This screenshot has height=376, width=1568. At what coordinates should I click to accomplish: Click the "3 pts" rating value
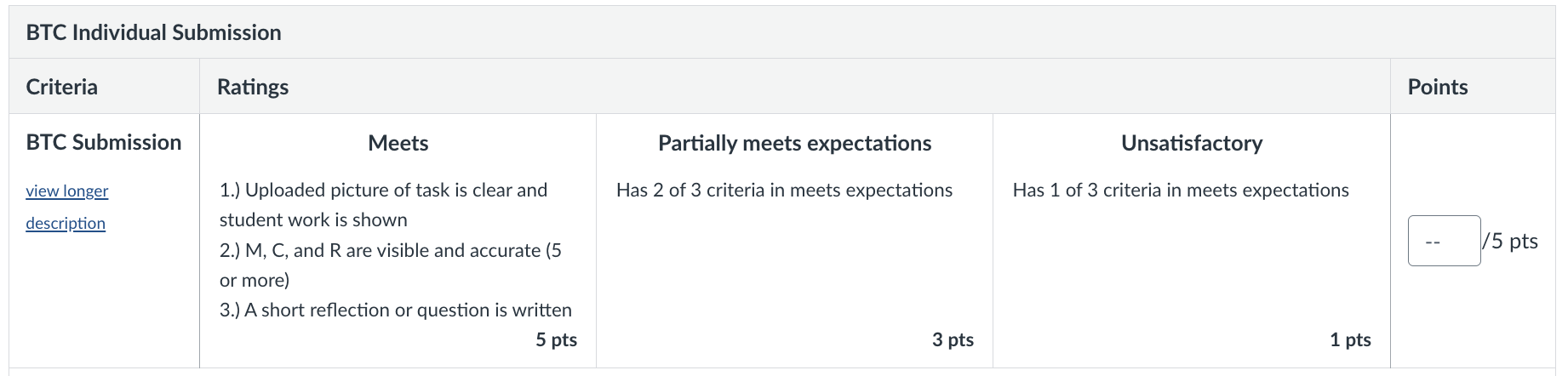coord(953,340)
